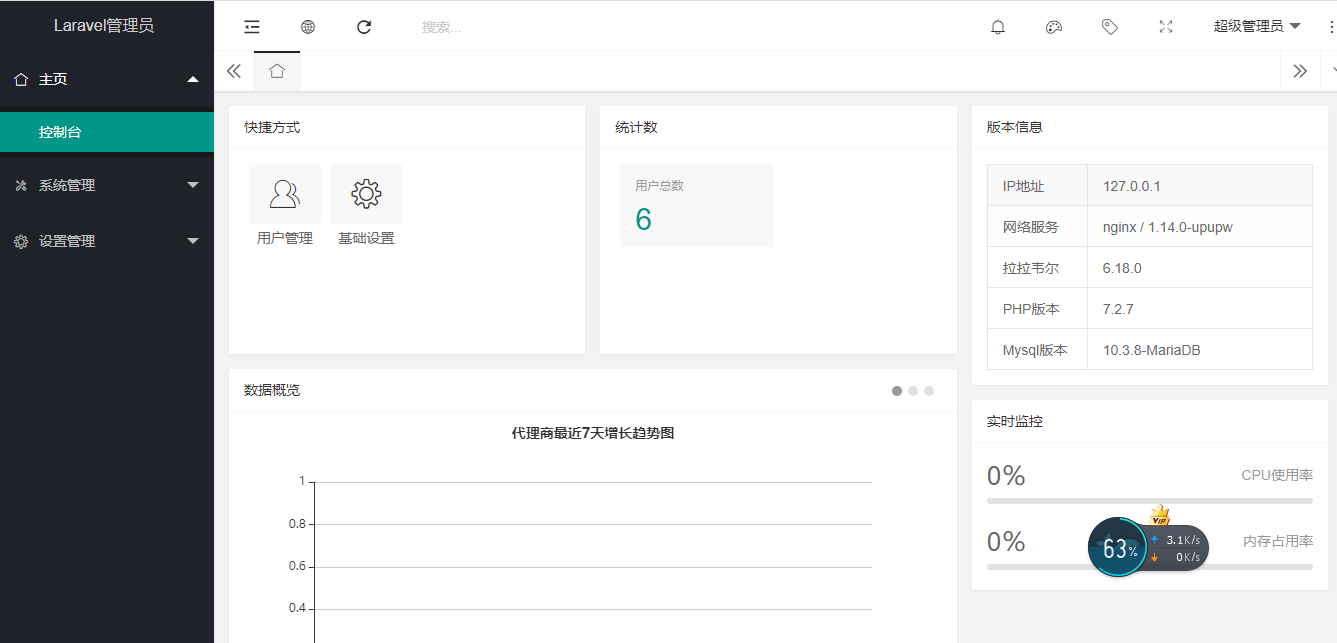Select the first carousel indicator dot
The image size is (1337, 643).
pos(897,391)
